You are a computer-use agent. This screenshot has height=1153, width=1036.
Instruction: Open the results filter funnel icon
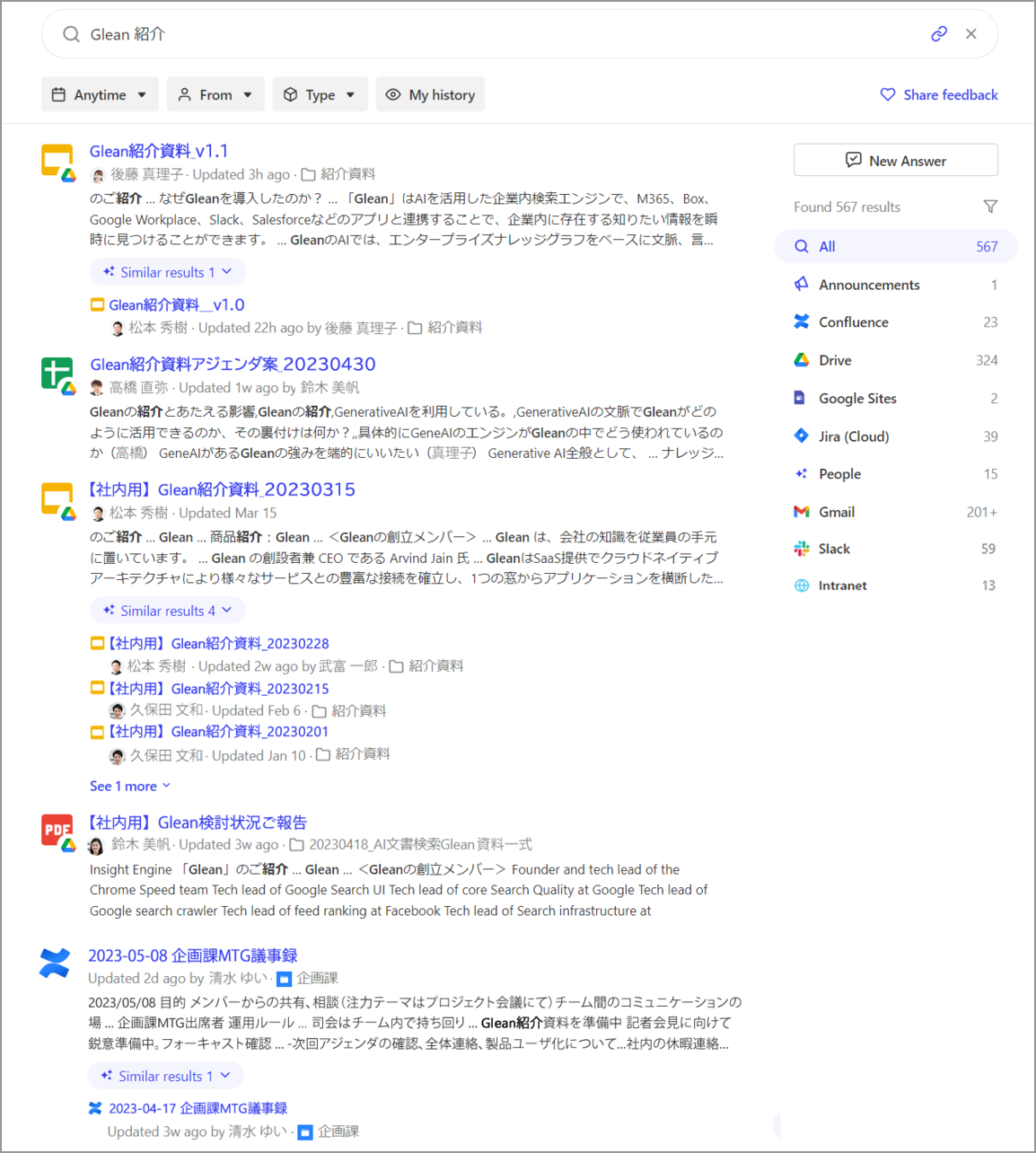(x=990, y=207)
